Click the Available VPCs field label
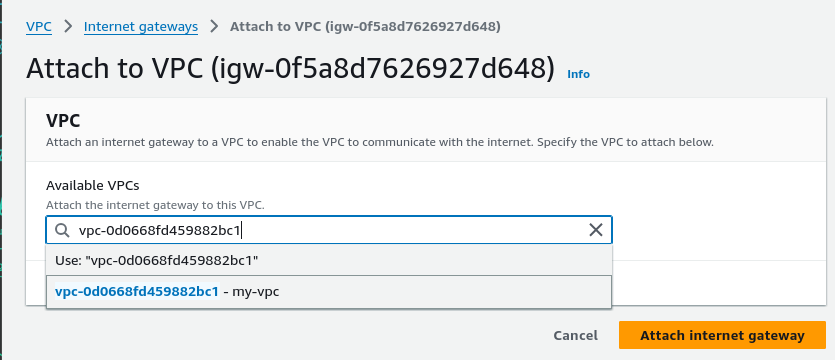Viewport: 835px width, 360px height. 93,185
